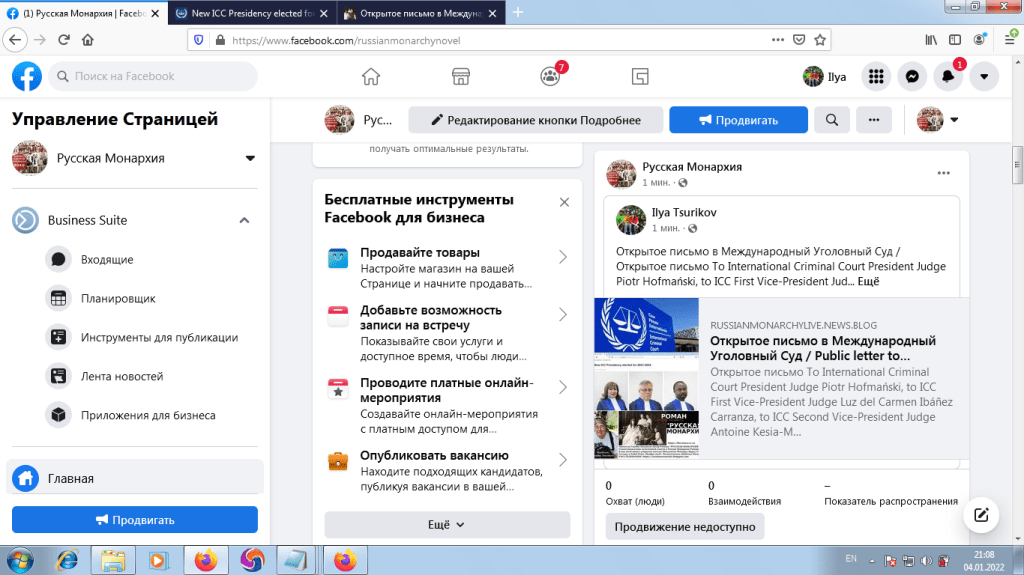Screen dimensions: 1024x575
Task: Click the Facebook search field
Action: tap(153, 76)
